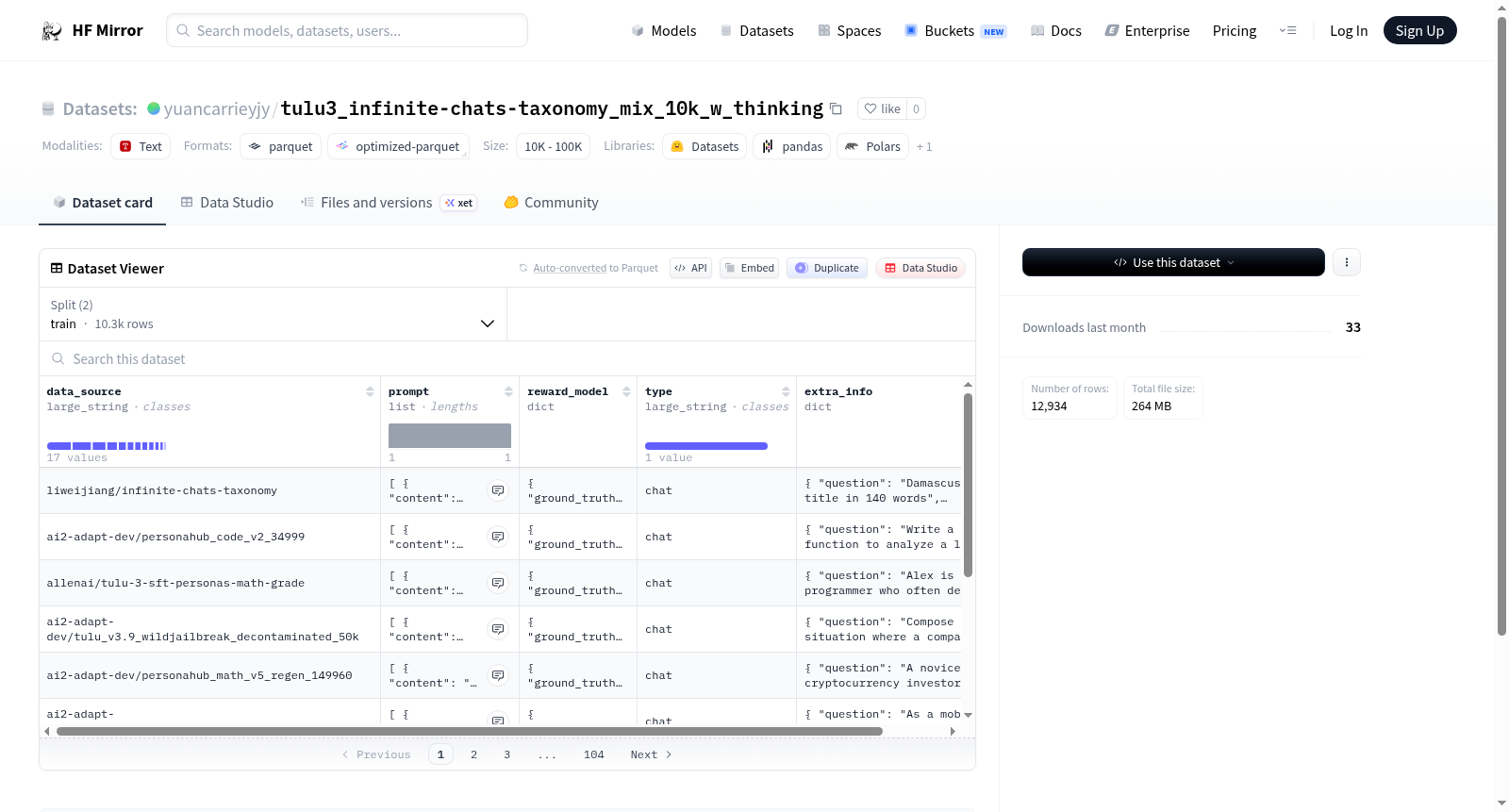Click Log In

coord(1349,30)
